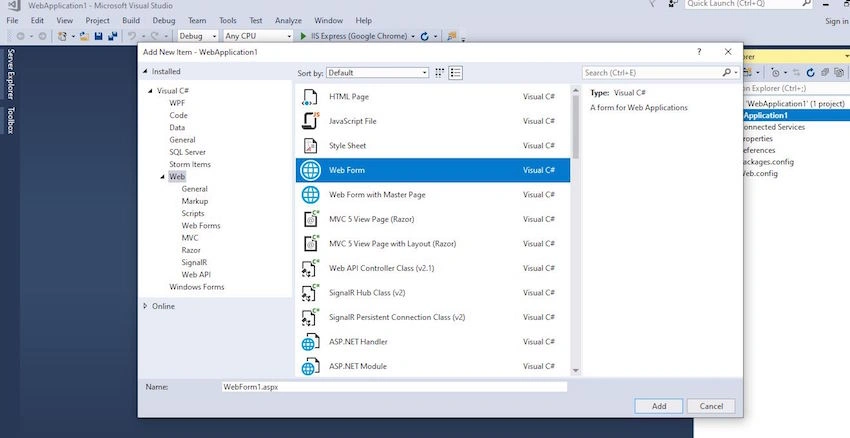Click the Quick Launch search magnifier icon
Viewport: 850px width, 438px height.
coord(807,4)
